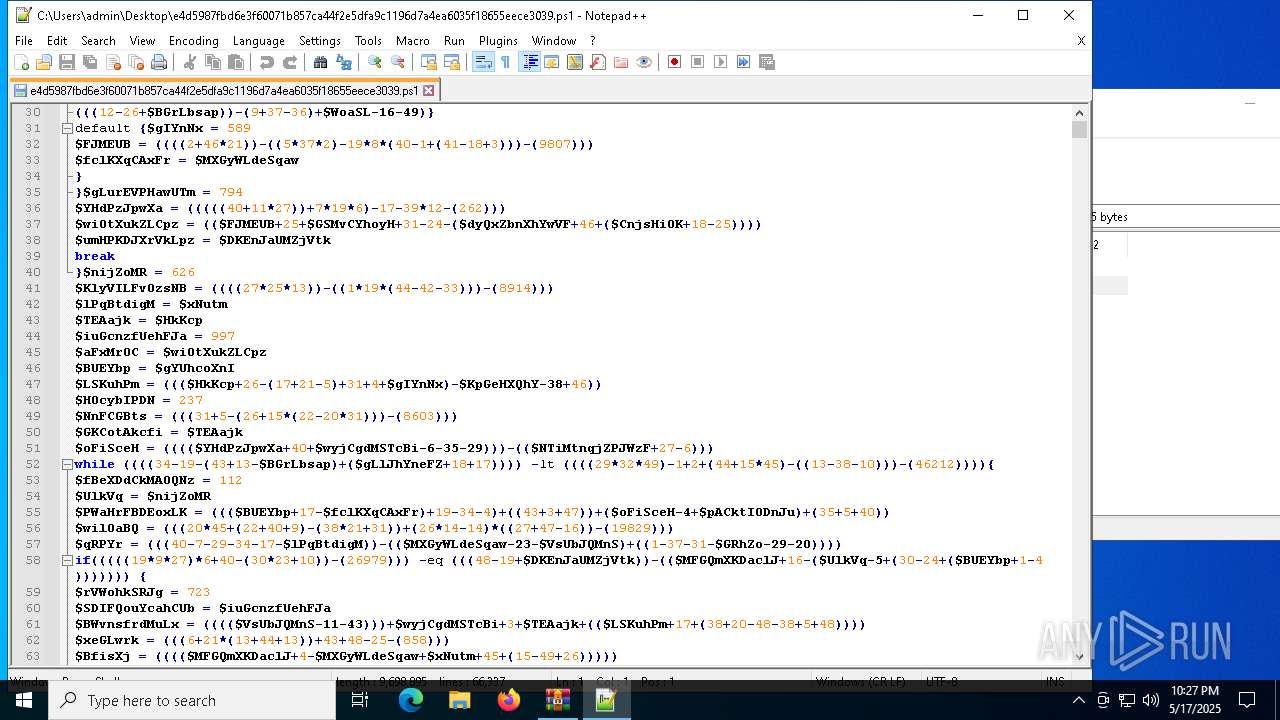
Task: Open the Macro menu
Action: (x=413, y=41)
